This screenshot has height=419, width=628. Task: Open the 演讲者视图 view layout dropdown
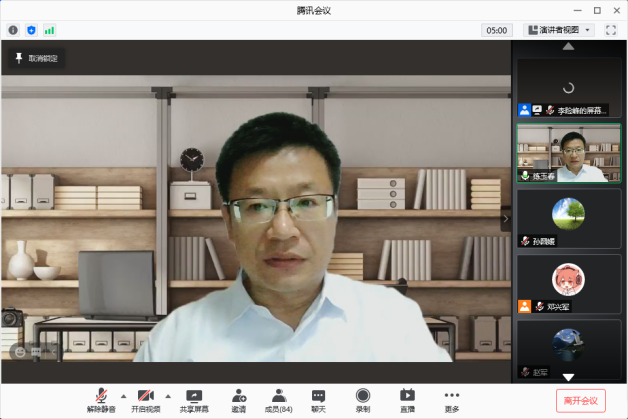(558, 30)
